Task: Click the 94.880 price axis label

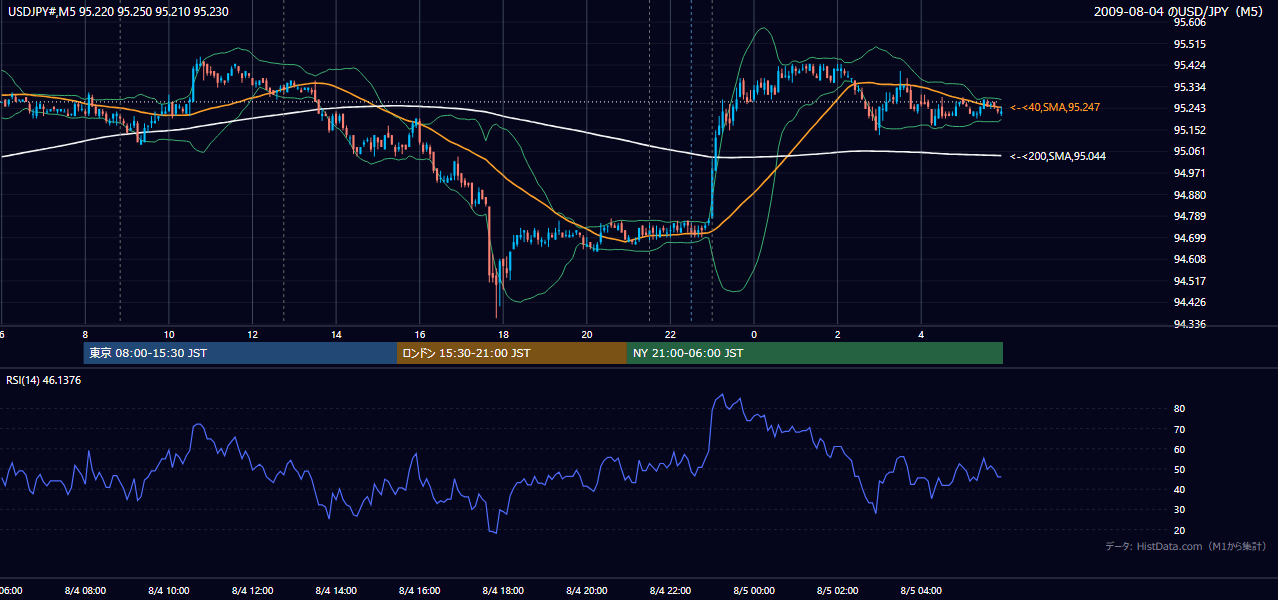Action: click(x=1189, y=195)
